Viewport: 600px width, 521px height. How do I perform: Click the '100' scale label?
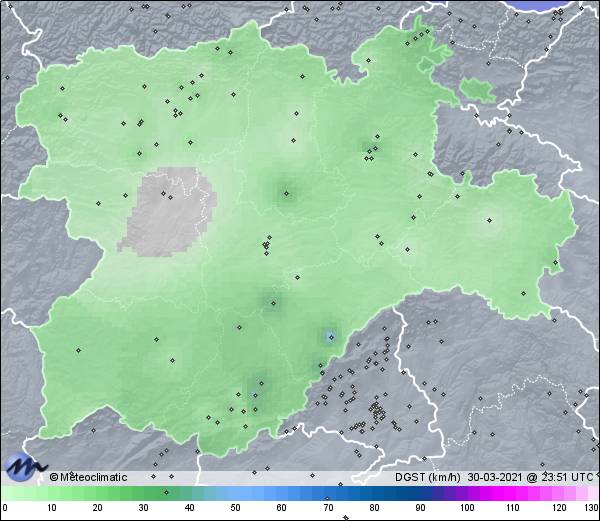(467, 508)
